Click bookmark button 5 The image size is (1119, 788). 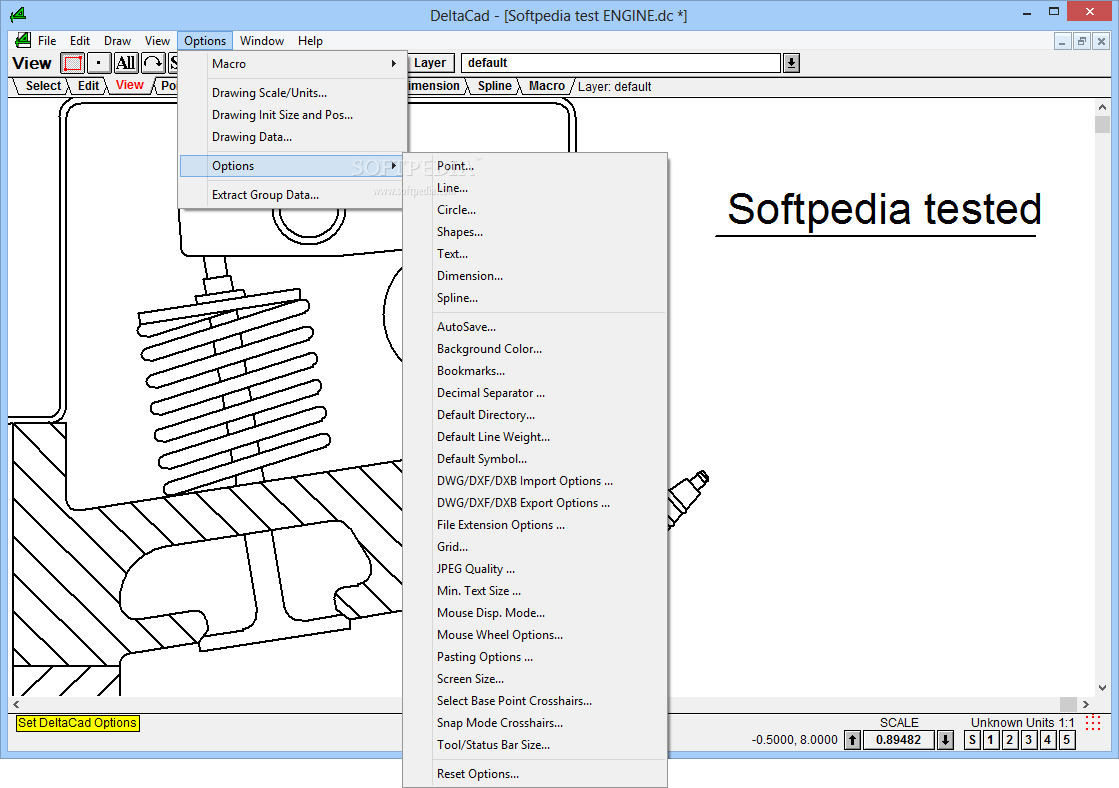coord(1066,740)
